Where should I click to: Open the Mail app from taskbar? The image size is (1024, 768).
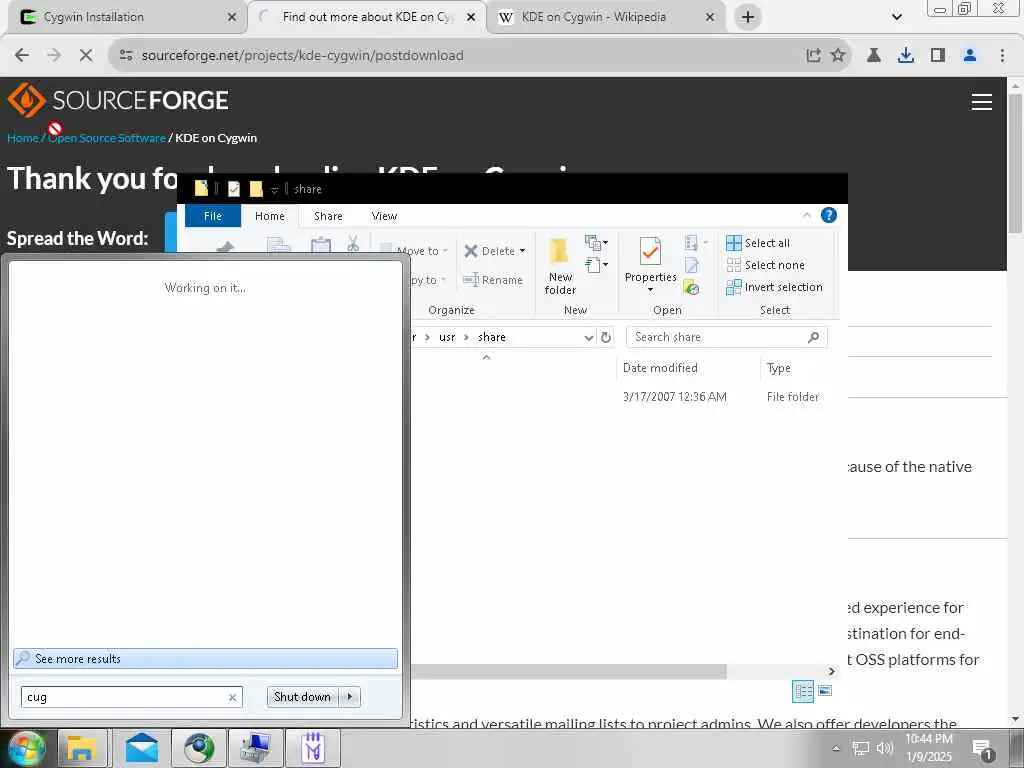pos(142,748)
